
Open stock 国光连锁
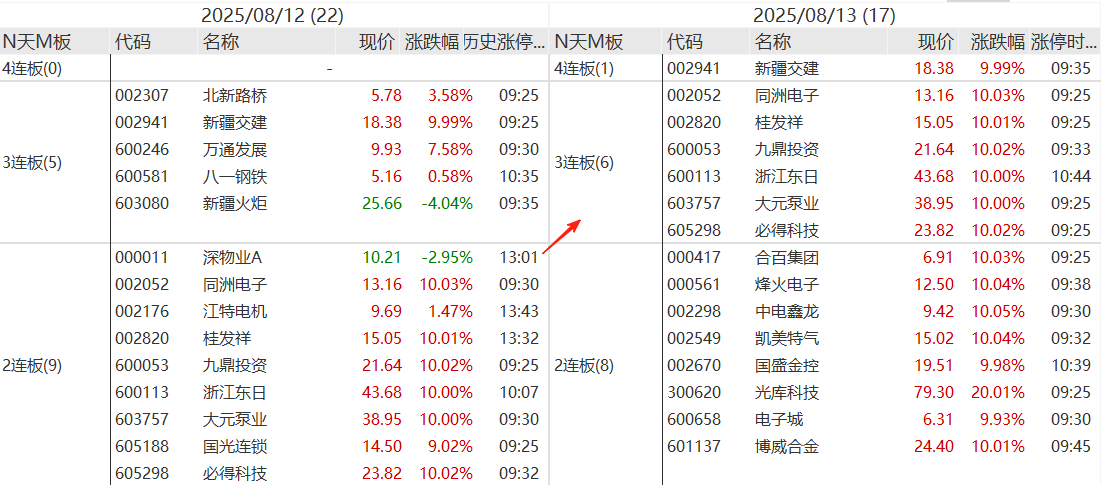[x=235, y=446]
